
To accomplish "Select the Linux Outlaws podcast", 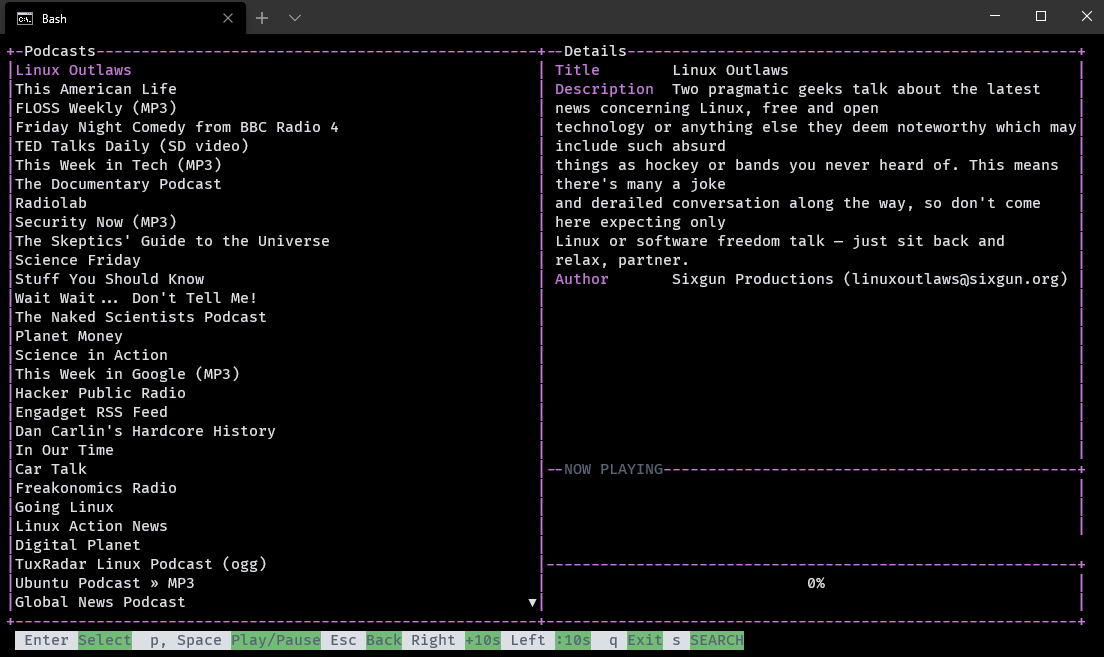I will [73, 70].
